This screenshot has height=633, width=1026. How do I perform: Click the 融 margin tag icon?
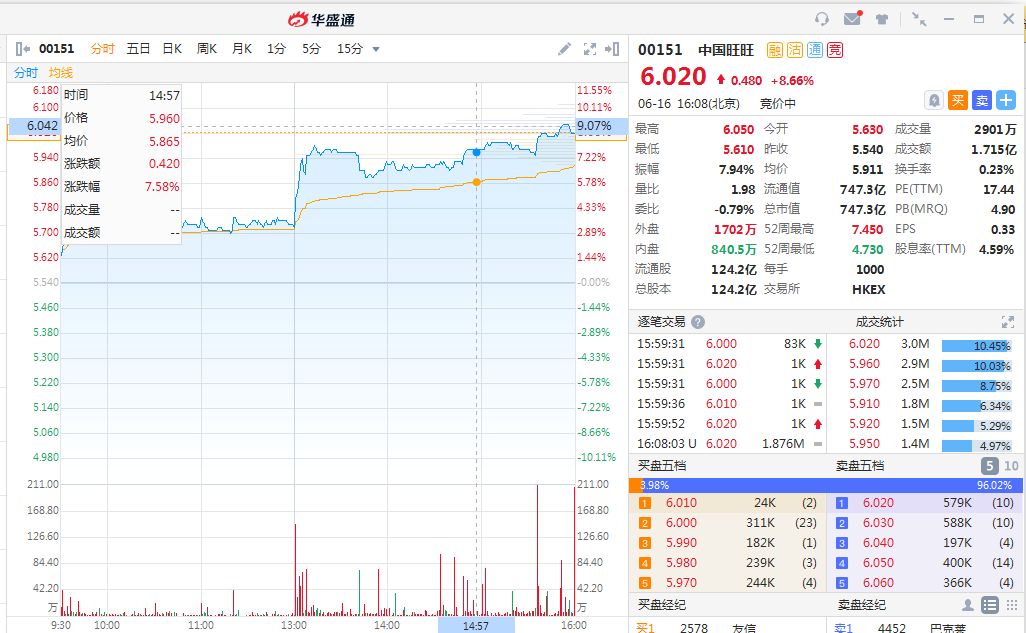click(x=775, y=50)
